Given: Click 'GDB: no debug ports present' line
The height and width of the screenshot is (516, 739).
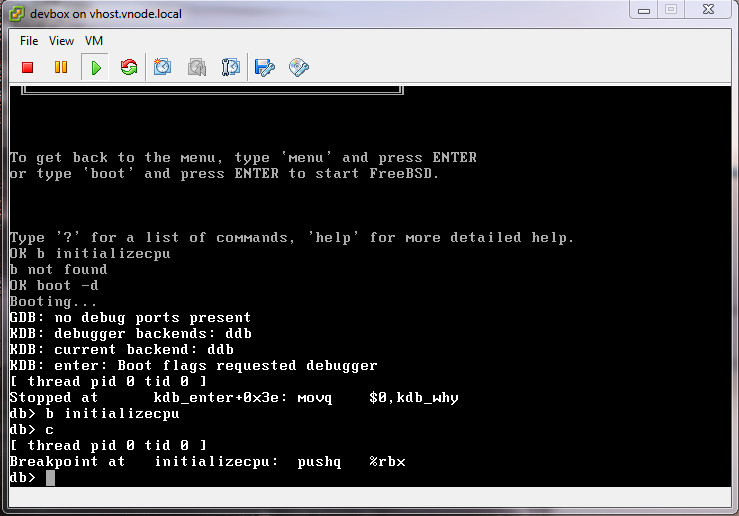Looking at the screenshot, I should 131,318.
